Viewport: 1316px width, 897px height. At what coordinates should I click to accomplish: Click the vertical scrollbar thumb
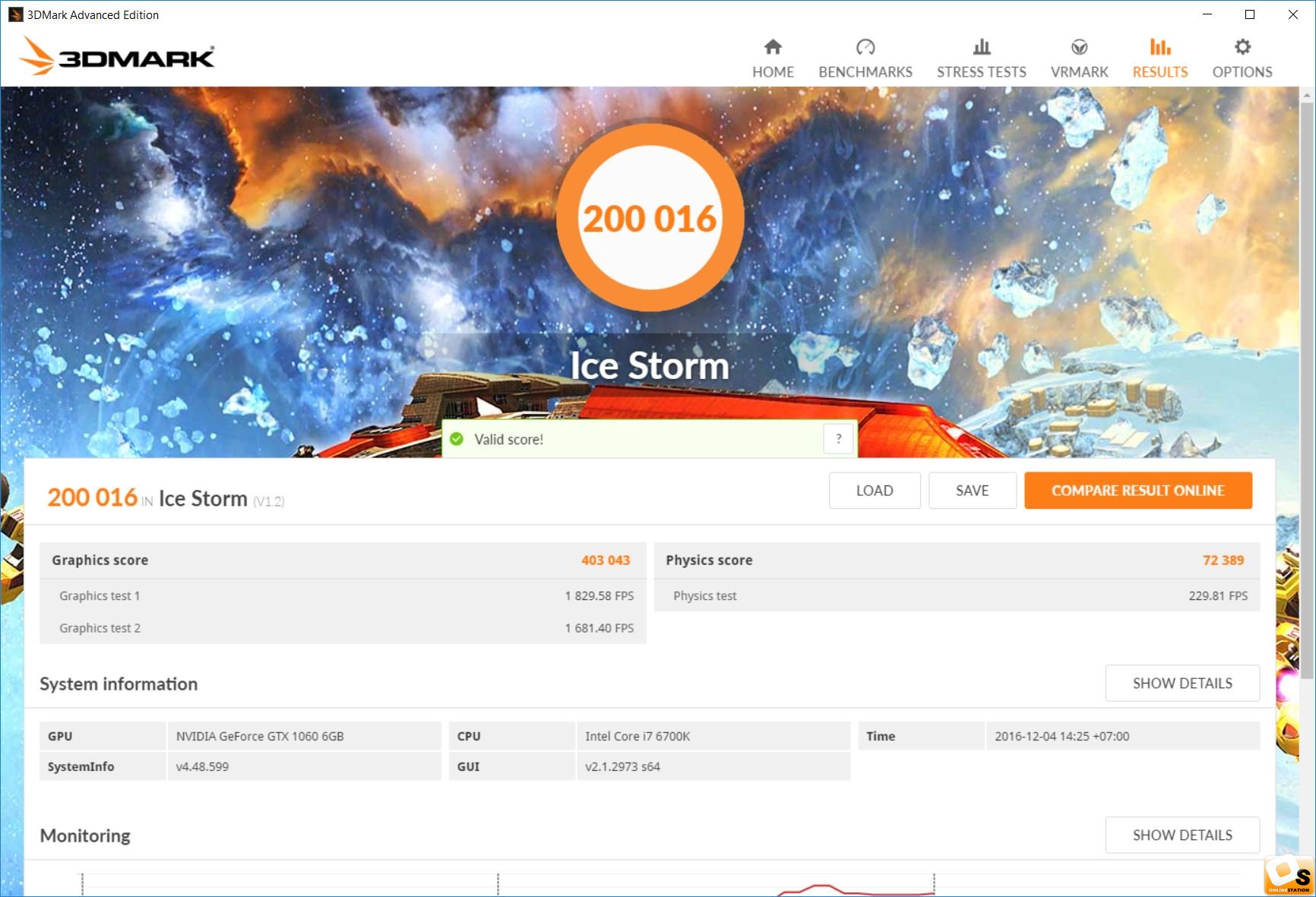1307,390
